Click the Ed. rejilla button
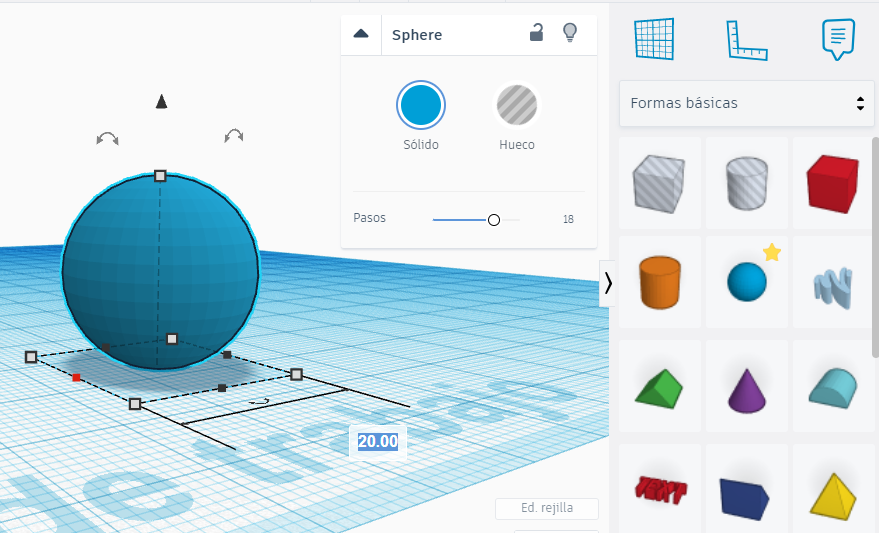Viewport: 879px width, 533px height. (x=547, y=508)
